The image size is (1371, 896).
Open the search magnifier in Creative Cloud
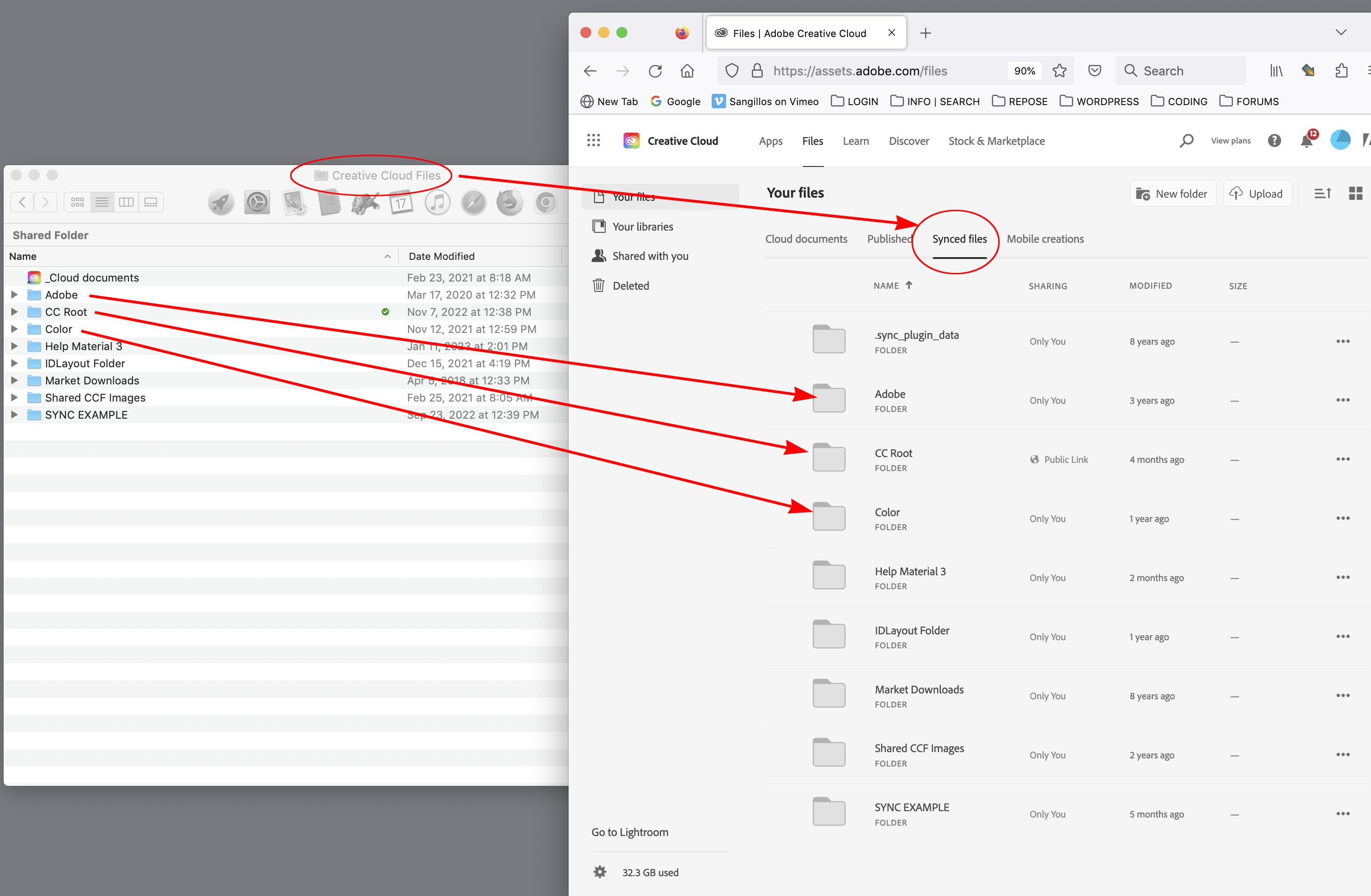tap(1186, 140)
